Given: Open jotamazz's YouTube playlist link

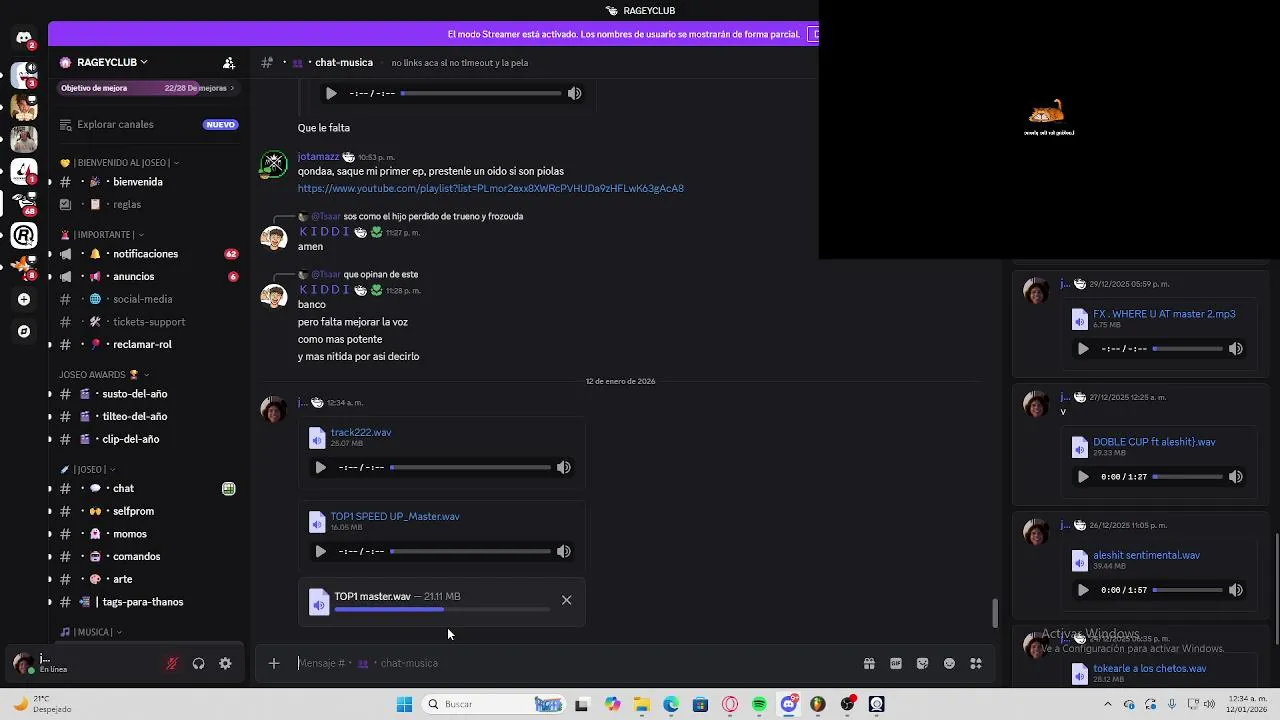Looking at the screenshot, I should tap(491, 188).
